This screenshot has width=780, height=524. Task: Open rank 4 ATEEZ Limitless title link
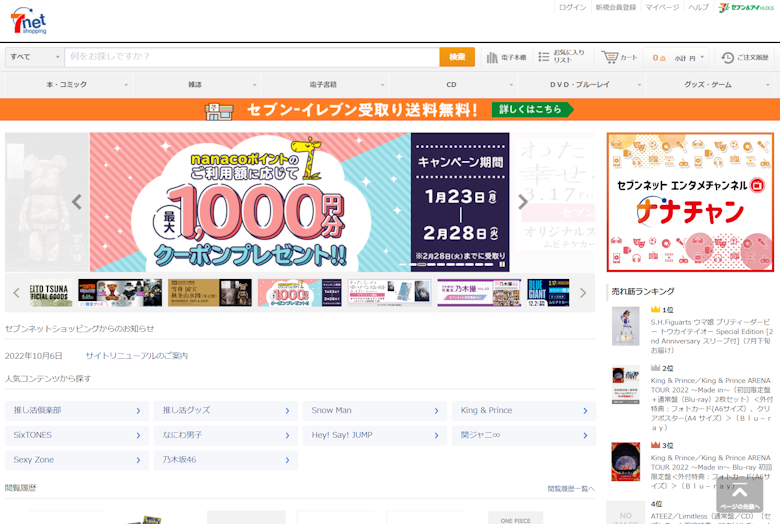712,518
